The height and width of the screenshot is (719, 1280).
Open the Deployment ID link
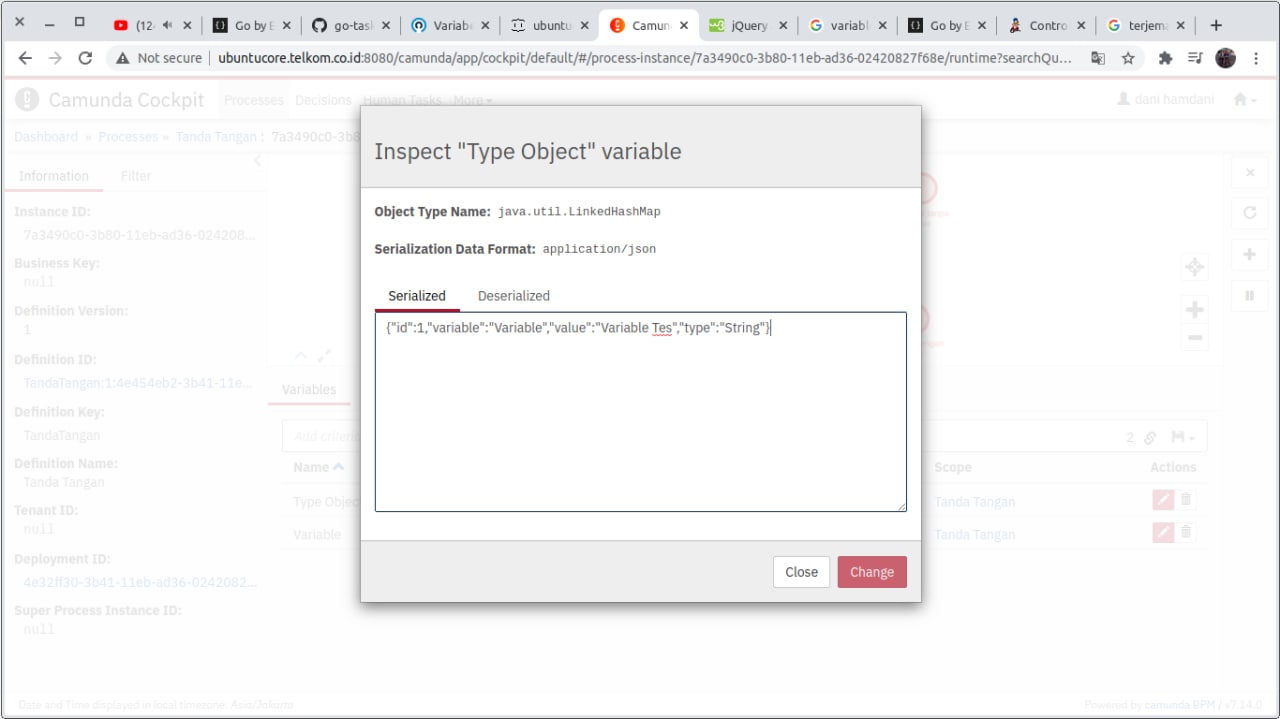140,582
